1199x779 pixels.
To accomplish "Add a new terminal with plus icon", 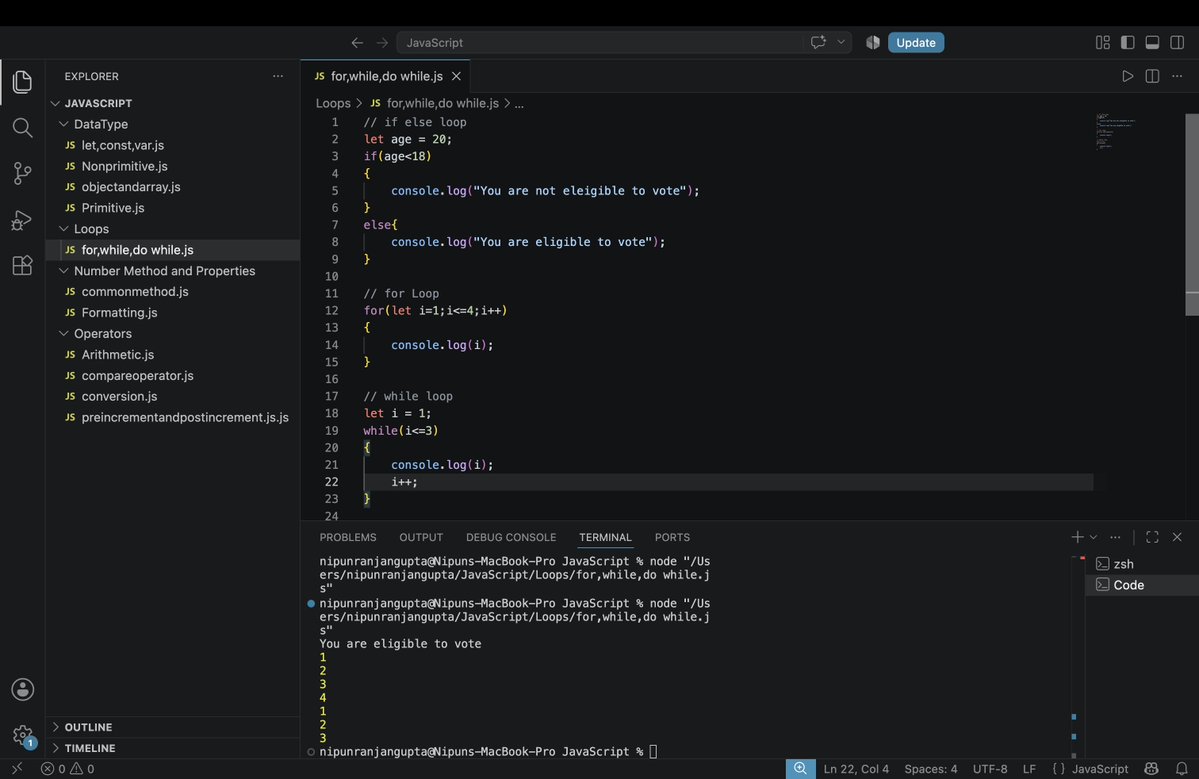I will pyautogui.click(x=1077, y=537).
